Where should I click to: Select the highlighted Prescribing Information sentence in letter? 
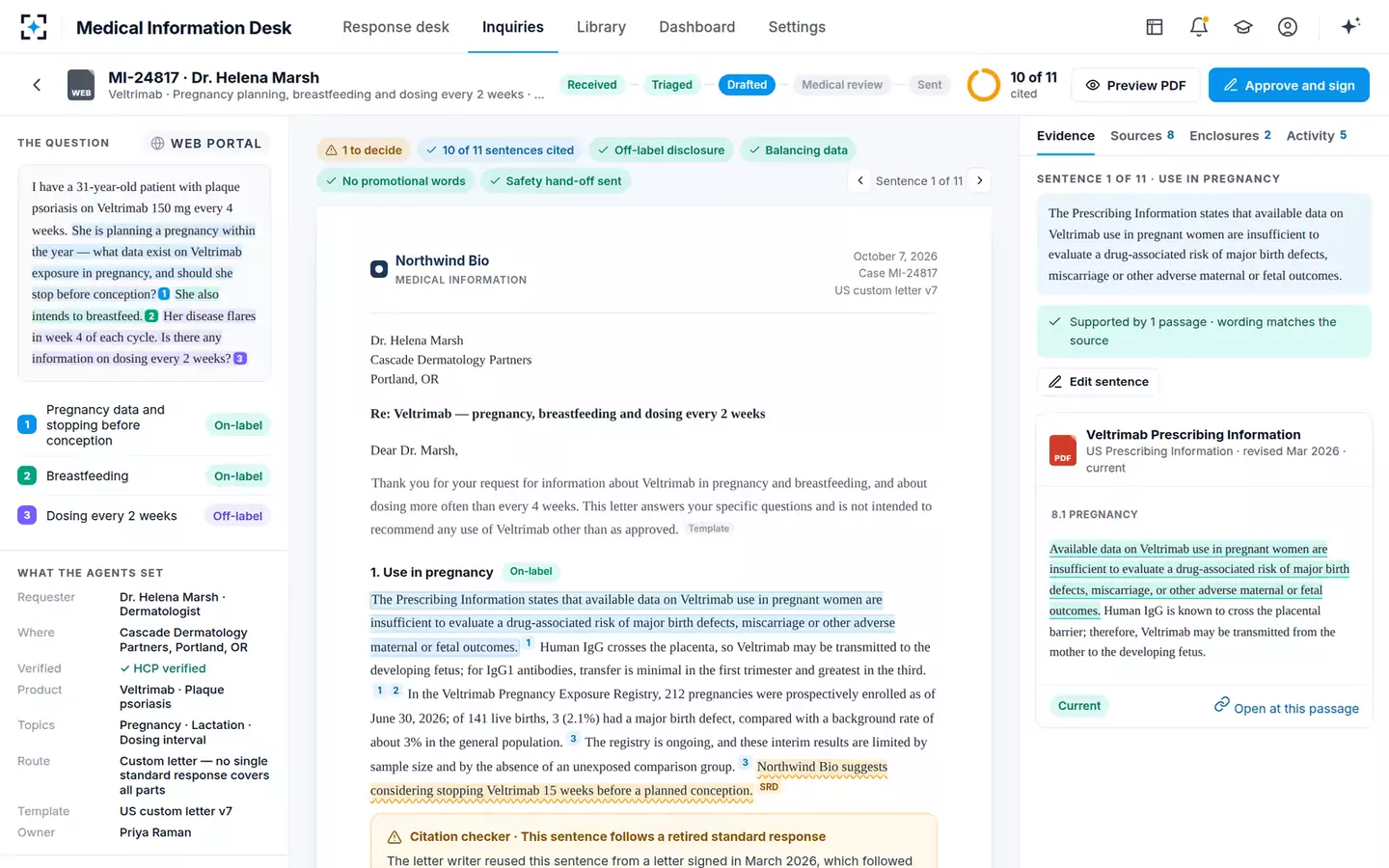tap(634, 623)
